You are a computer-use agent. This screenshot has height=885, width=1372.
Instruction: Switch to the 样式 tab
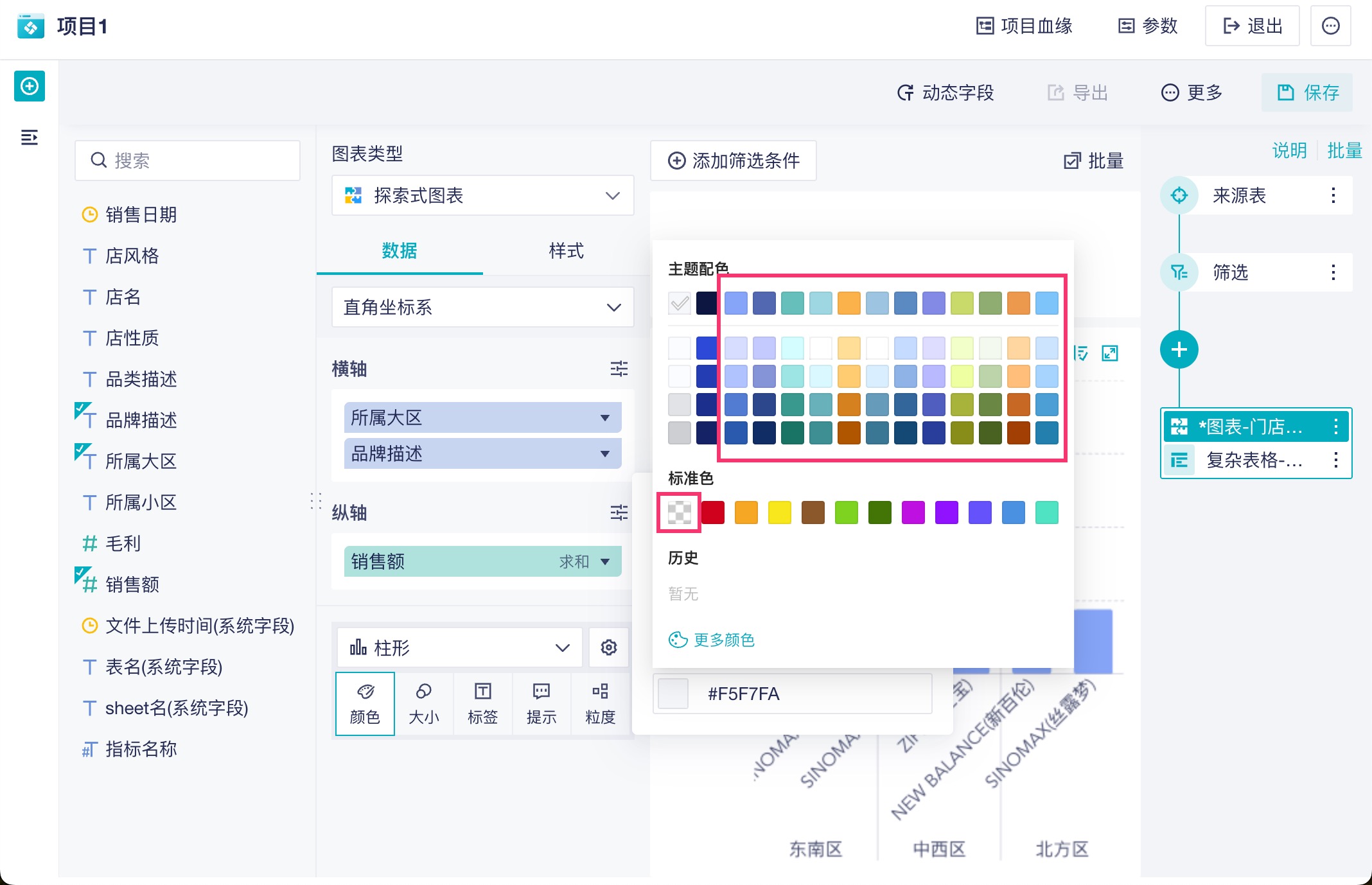point(565,251)
